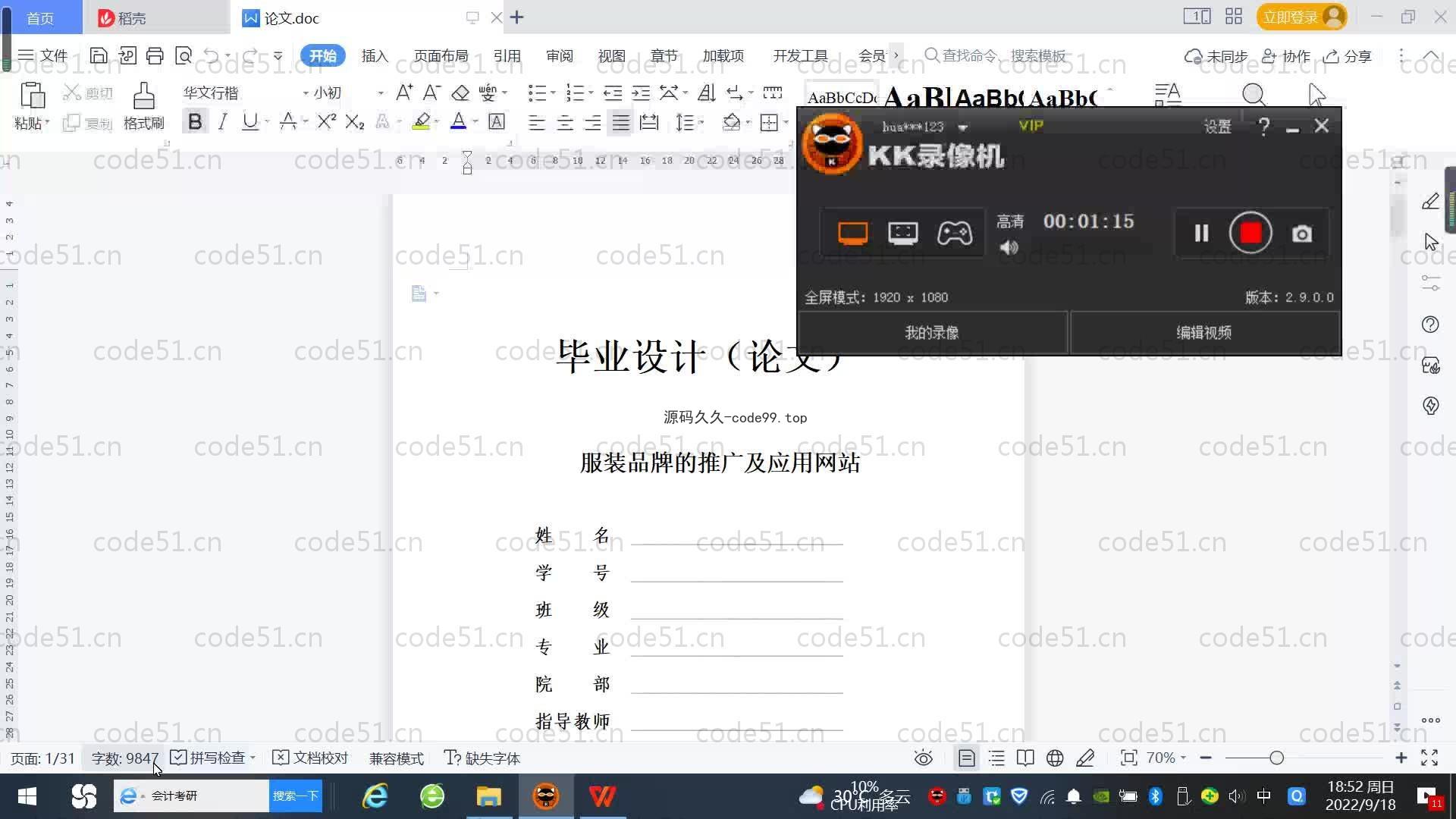Clear formatting with eraser icon
The image size is (1456, 819).
pos(460,93)
